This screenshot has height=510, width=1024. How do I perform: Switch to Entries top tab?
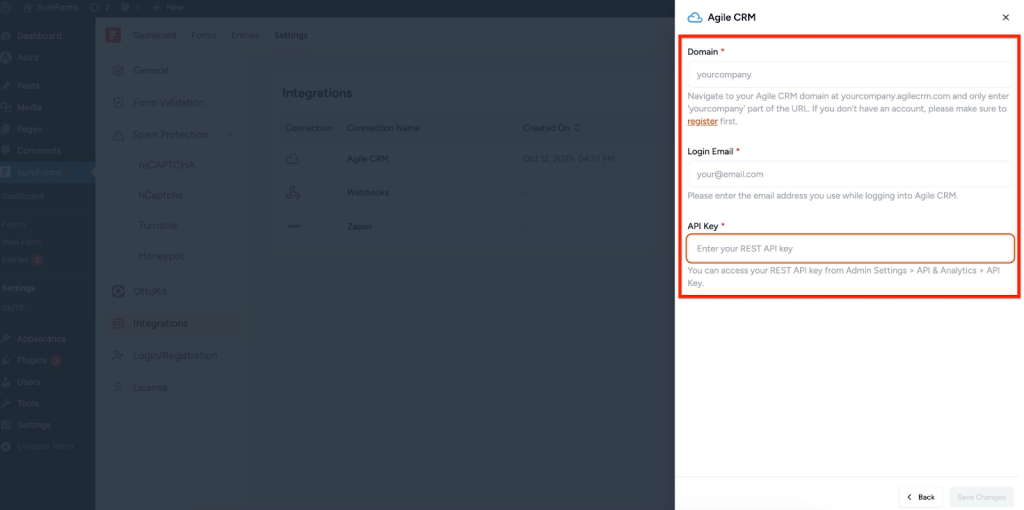(x=245, y=35)
